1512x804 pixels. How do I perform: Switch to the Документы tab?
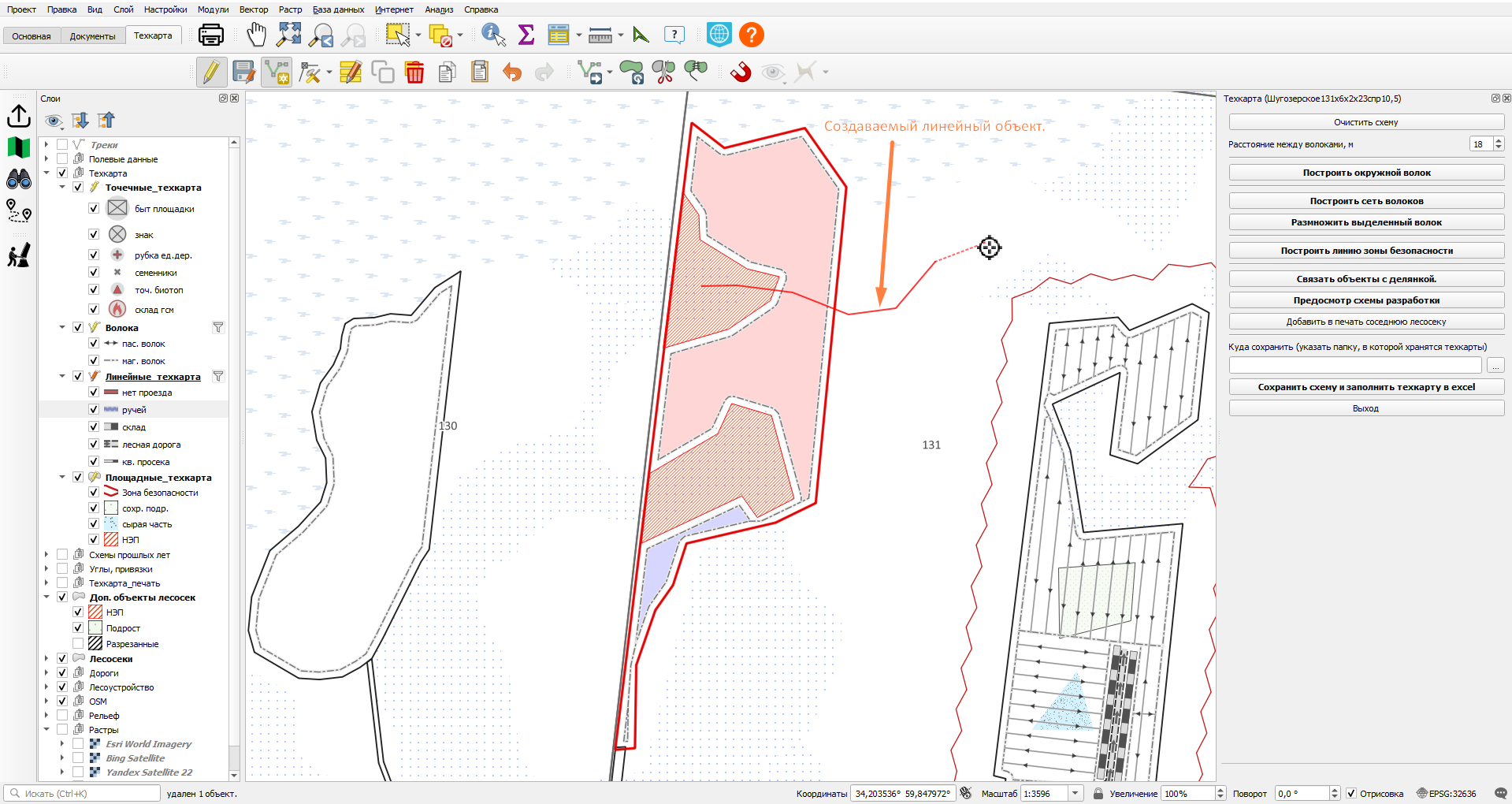(x=92, y=36)
